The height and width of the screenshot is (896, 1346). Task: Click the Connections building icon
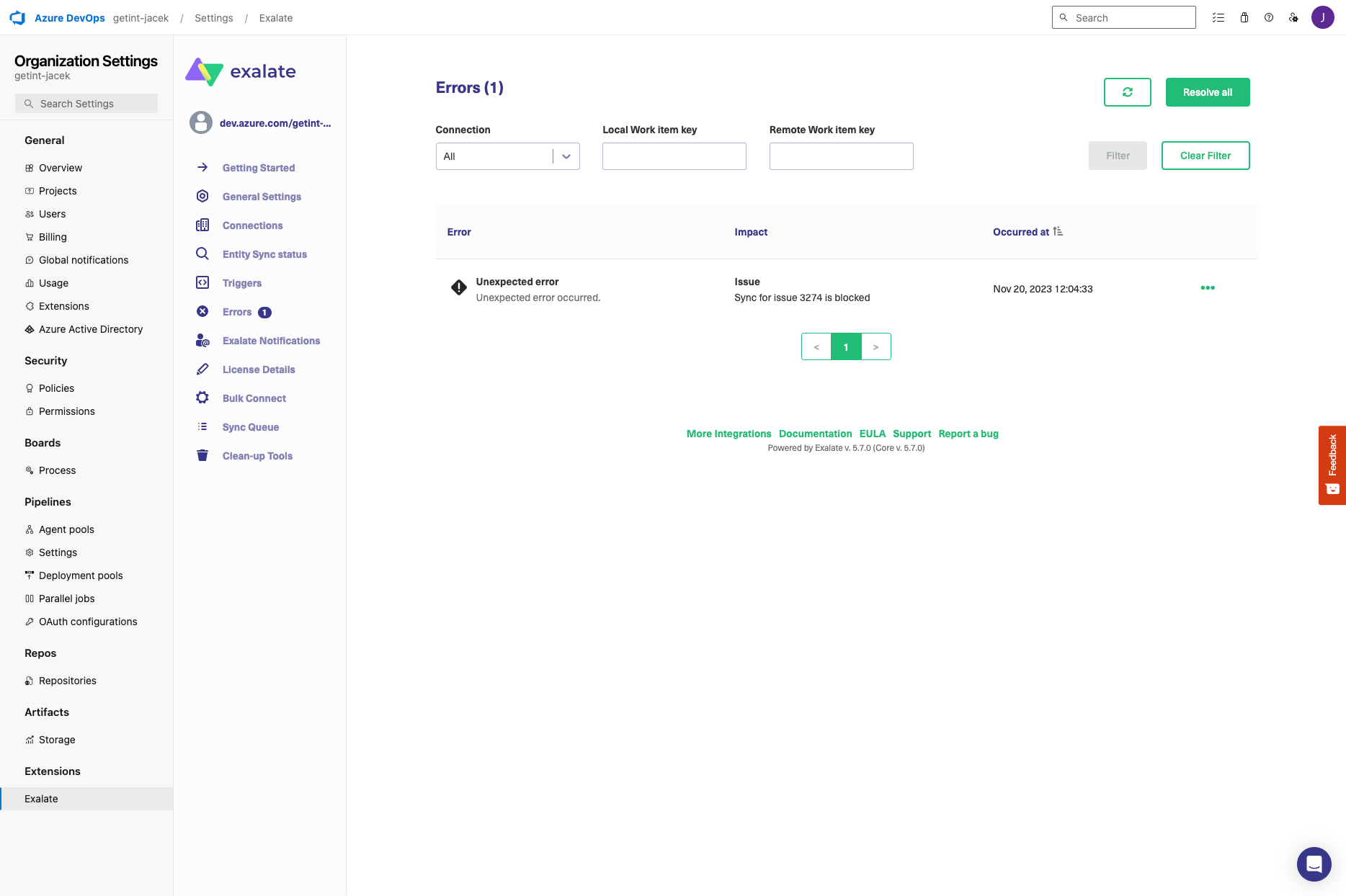202,225
